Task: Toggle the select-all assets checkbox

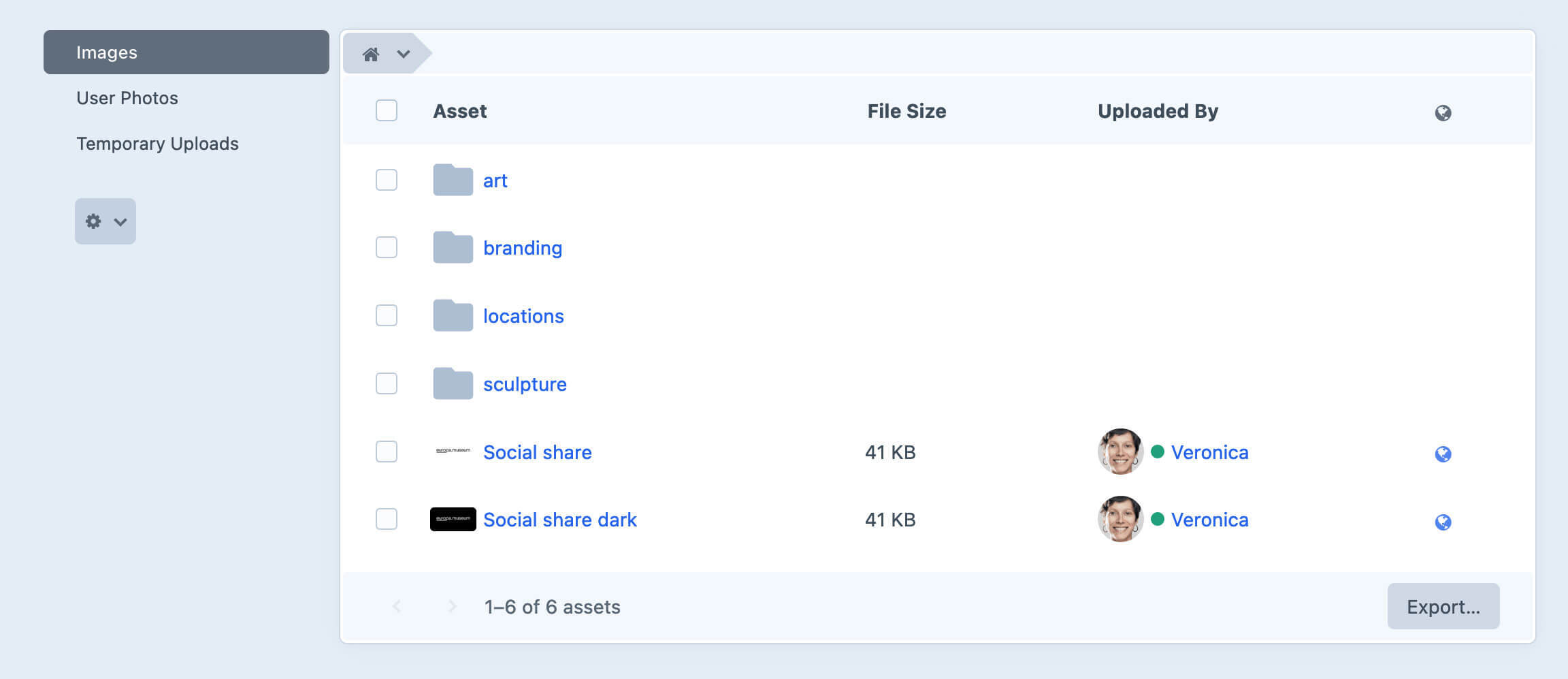Action: (387, 110)
